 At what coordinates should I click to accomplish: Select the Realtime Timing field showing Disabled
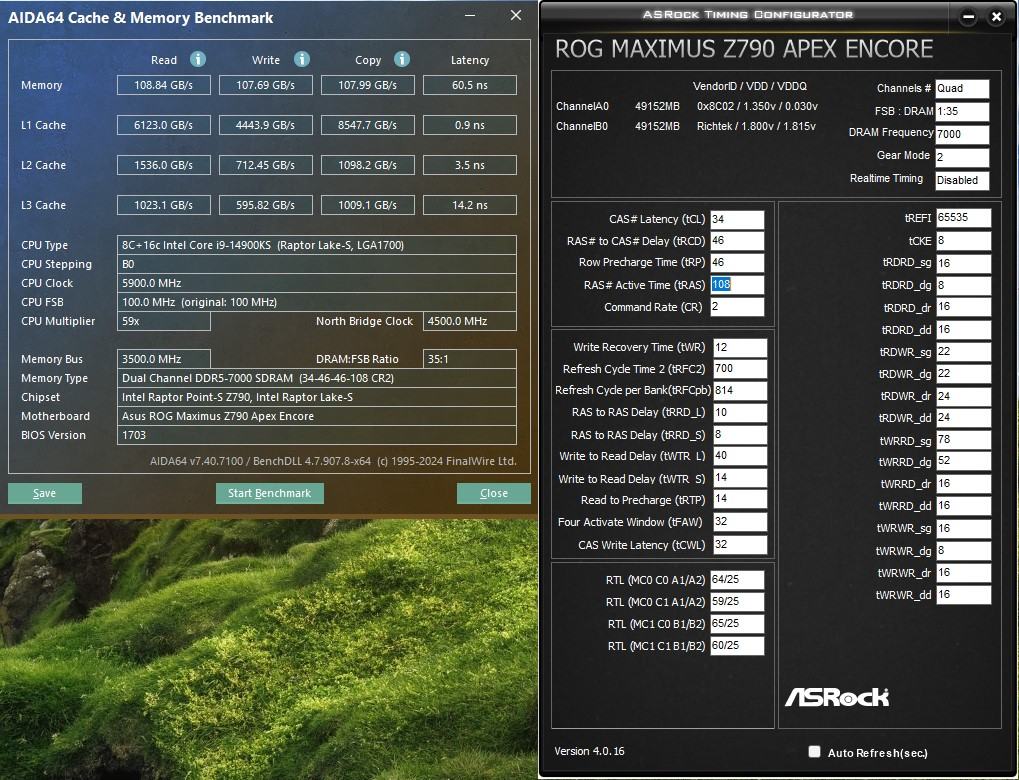[962, 180]
